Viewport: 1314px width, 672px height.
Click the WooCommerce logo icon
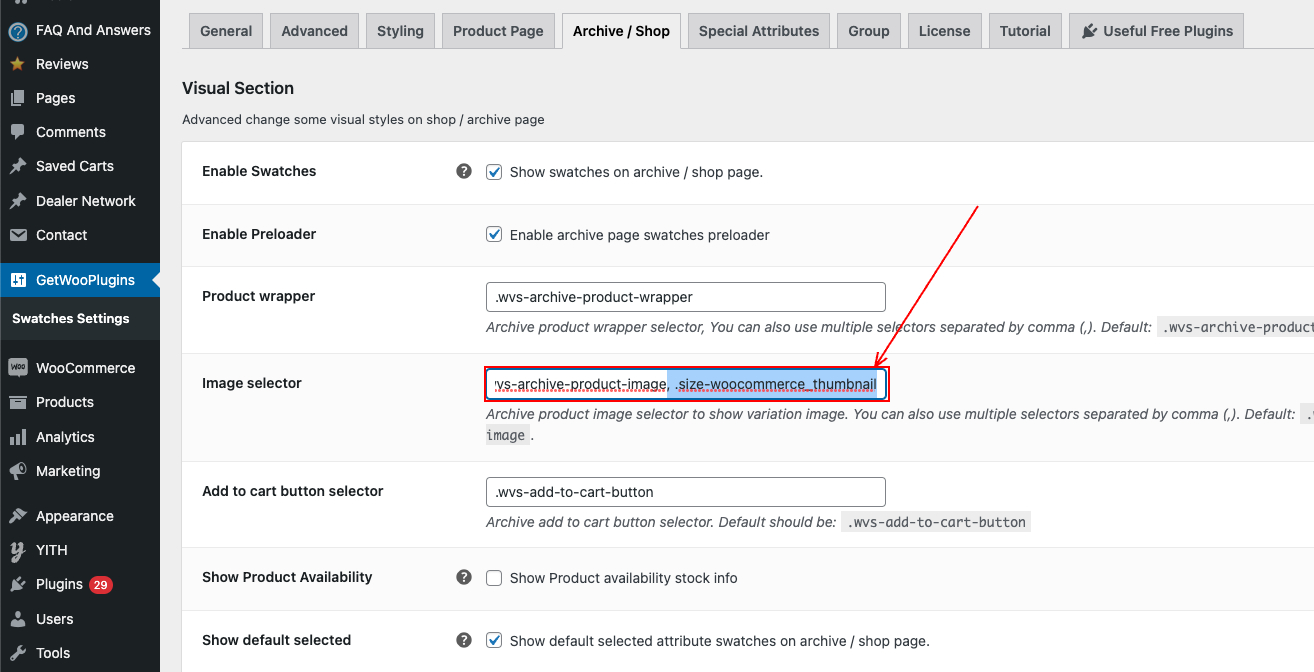17,368
